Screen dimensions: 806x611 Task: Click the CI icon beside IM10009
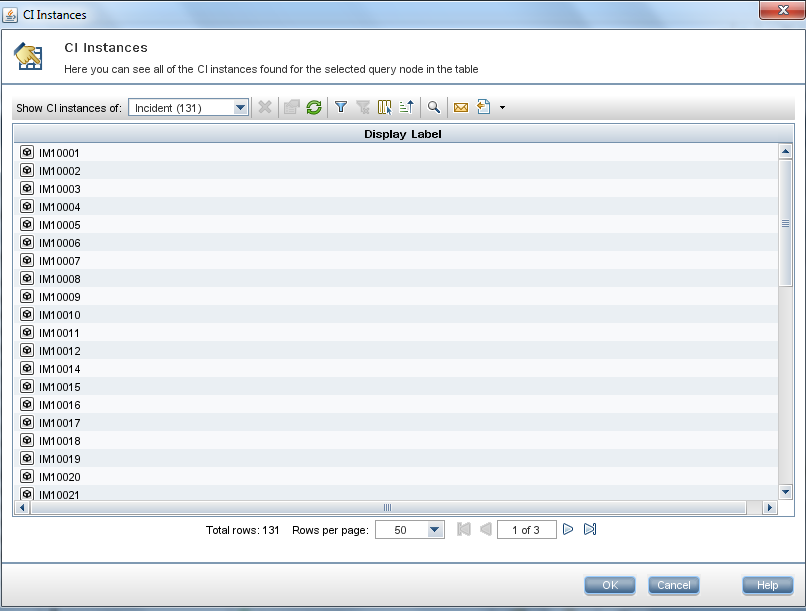coord(27,297)
